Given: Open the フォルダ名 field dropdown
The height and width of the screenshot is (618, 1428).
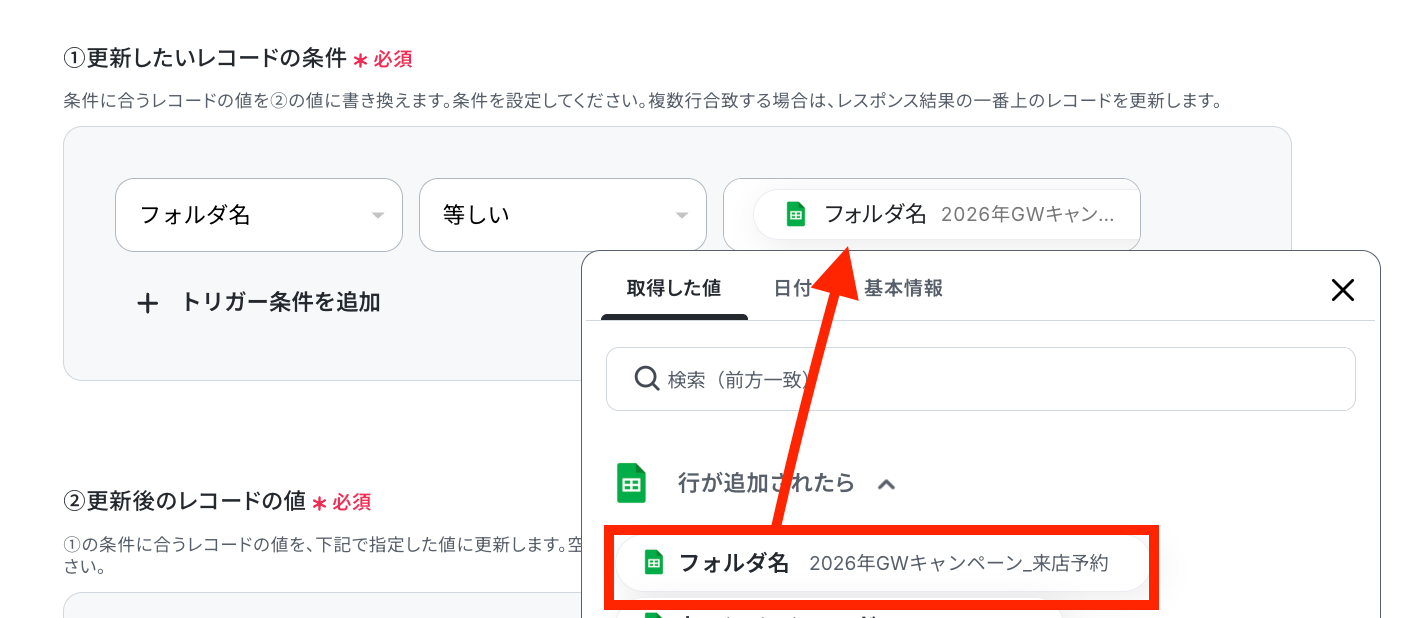Looking at the screenshot, I should pyautogui.click(x=259, y=215).
